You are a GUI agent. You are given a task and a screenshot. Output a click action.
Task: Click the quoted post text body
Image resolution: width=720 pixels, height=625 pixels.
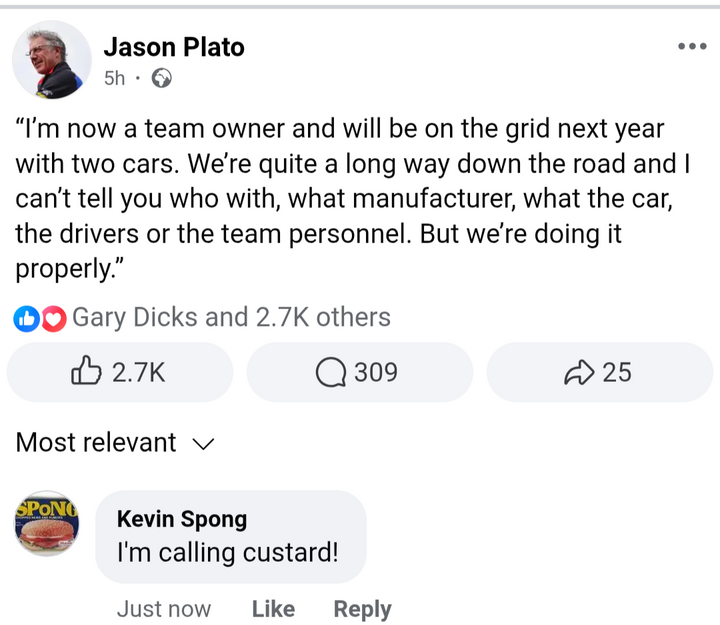pos(340,199)
